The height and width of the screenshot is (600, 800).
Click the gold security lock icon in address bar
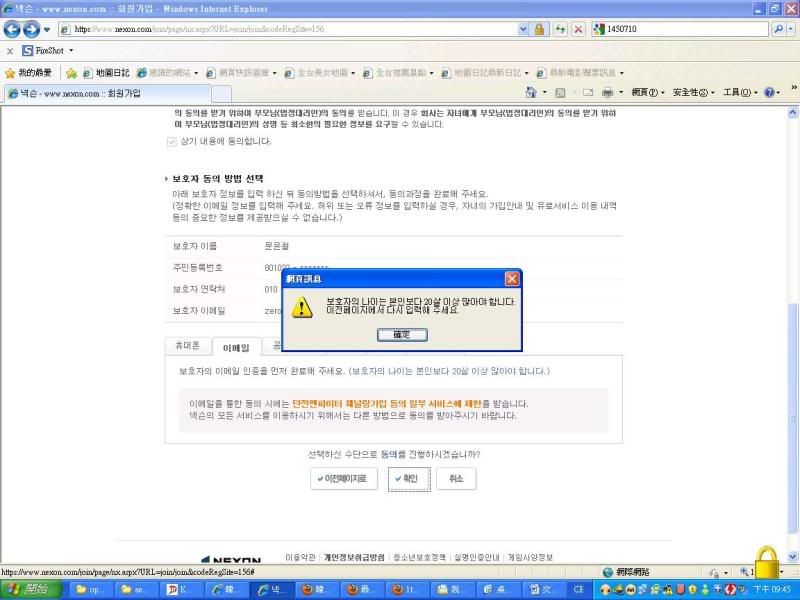pos(539,29)
